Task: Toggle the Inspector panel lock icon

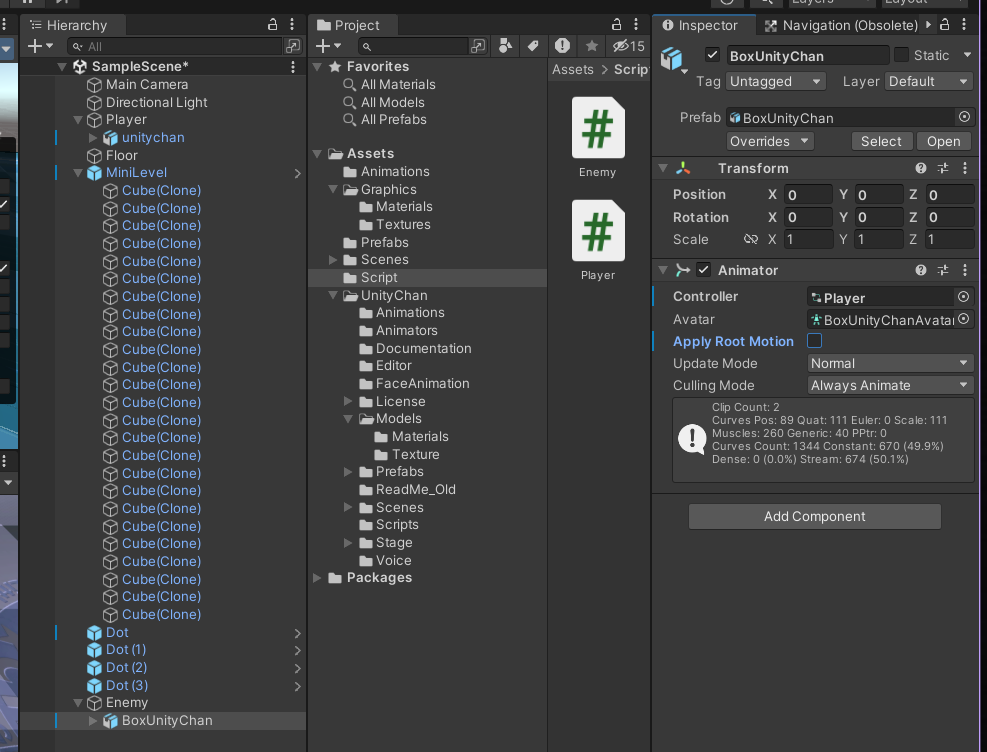Action: [945, 25]
